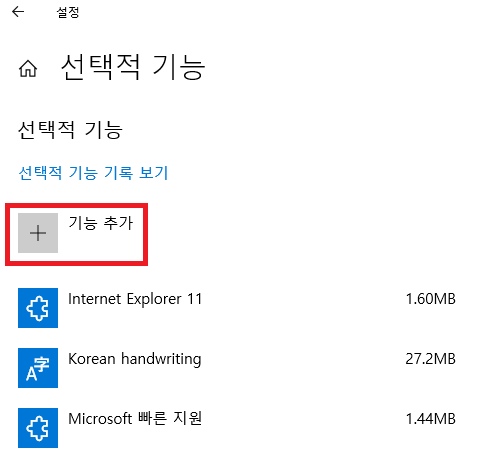Click the large 선택적 기능 page heading

pos(133,68)
